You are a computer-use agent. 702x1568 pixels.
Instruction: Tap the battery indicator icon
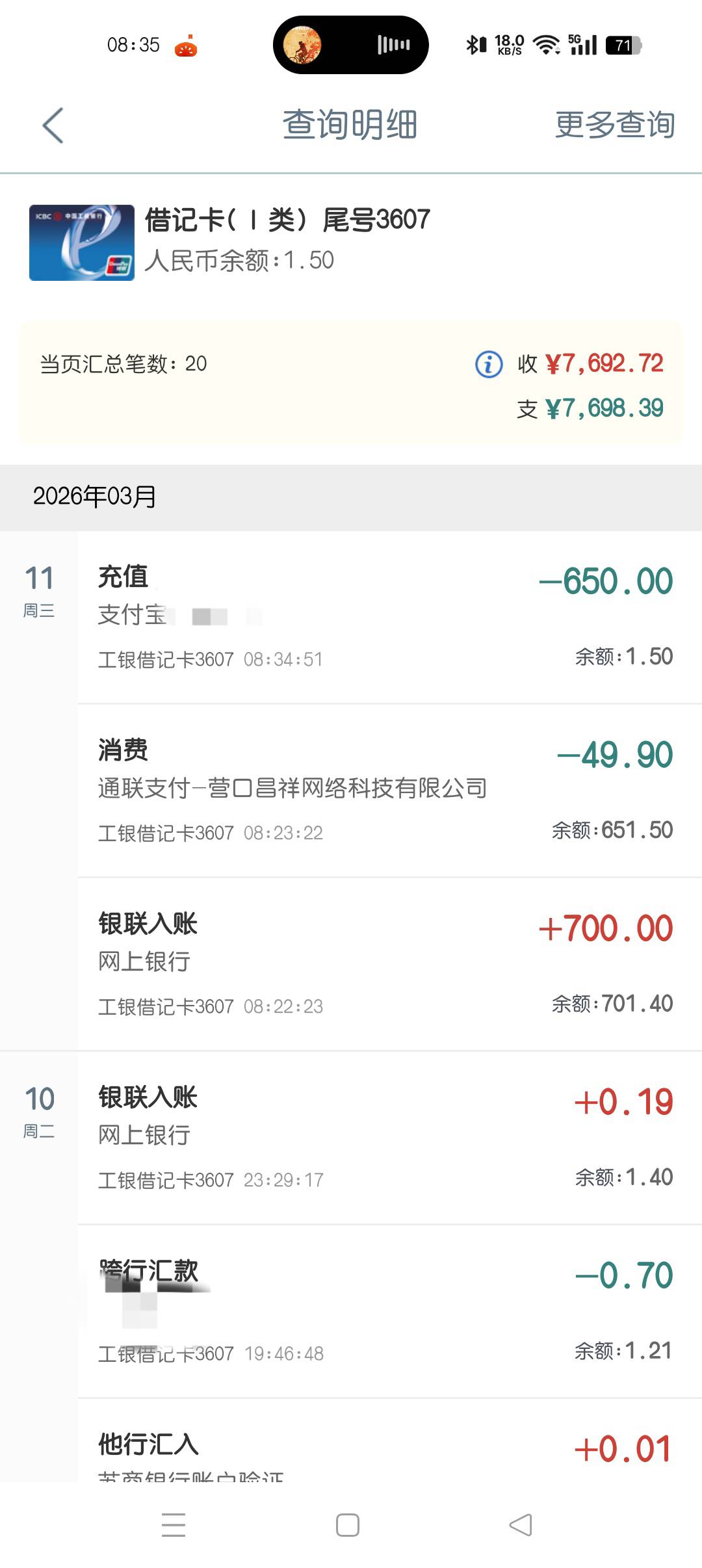pos(623,46)
